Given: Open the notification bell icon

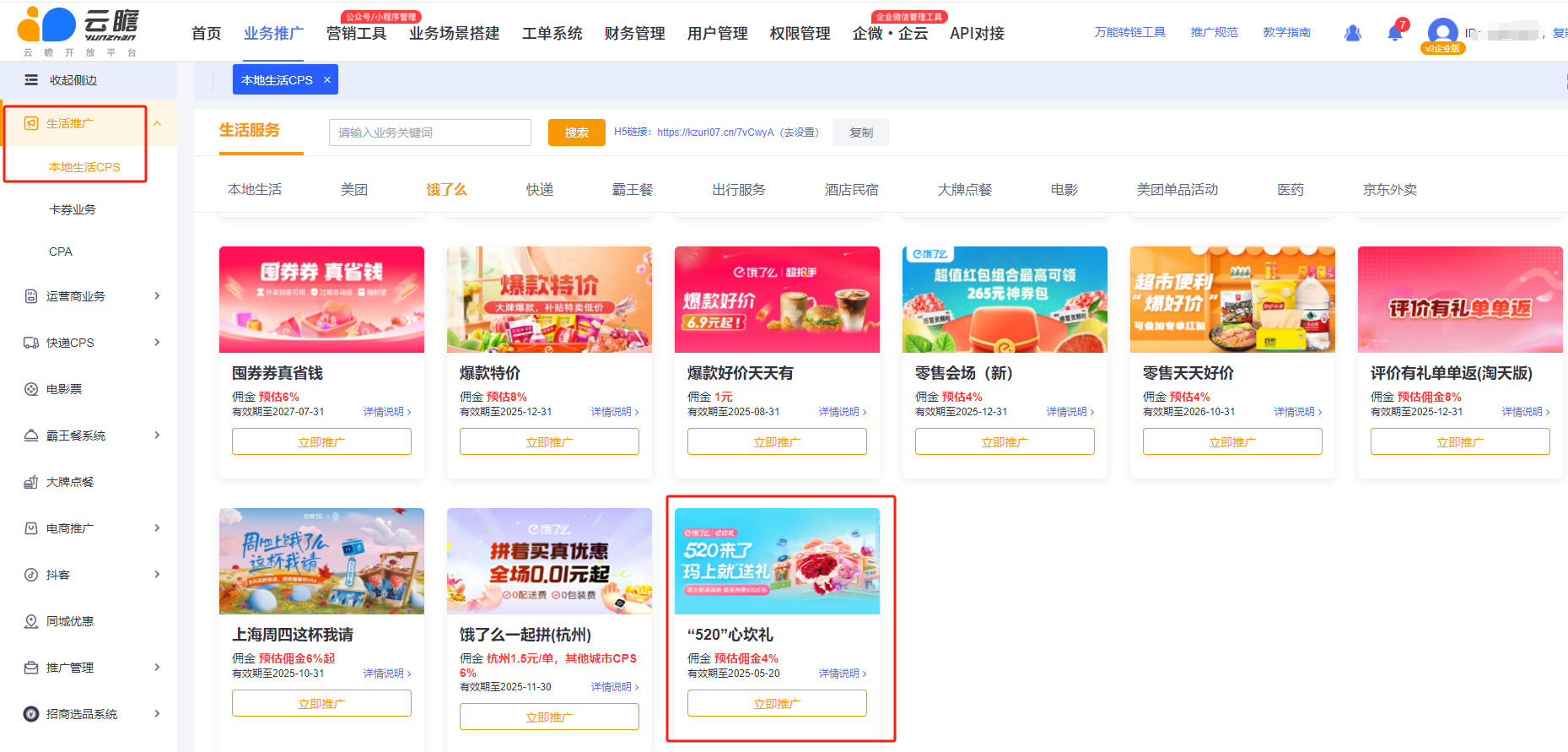Looking at the screenshot, I should (x=1395, y=33).
